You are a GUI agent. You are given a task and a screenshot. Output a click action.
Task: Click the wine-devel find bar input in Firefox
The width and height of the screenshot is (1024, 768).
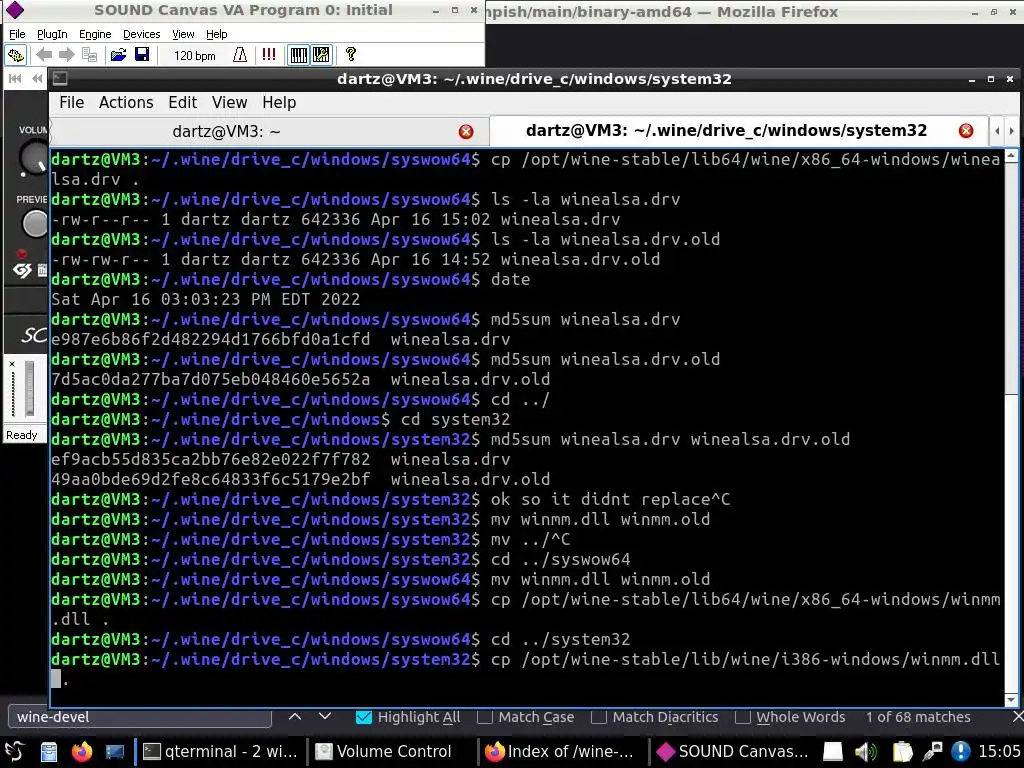pyautogui.click(x=140, y=716)
